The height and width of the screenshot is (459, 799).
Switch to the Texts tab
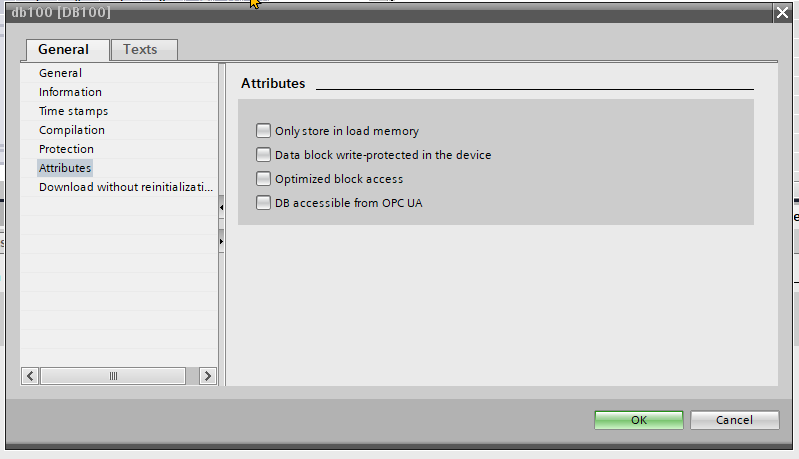pyautogui.click(x=144, y=49)
